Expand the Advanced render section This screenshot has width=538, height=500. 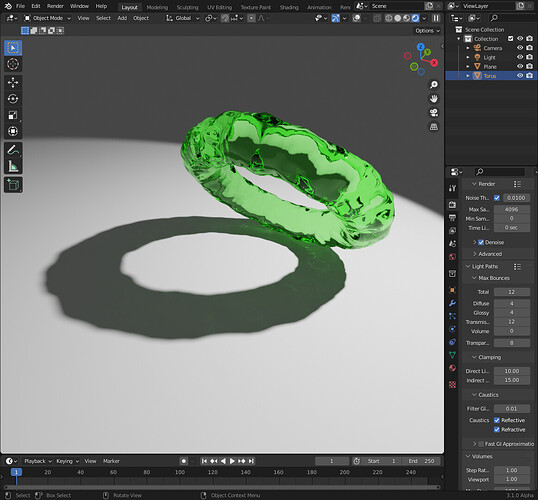pyautogui.click(x=490, y=254)
